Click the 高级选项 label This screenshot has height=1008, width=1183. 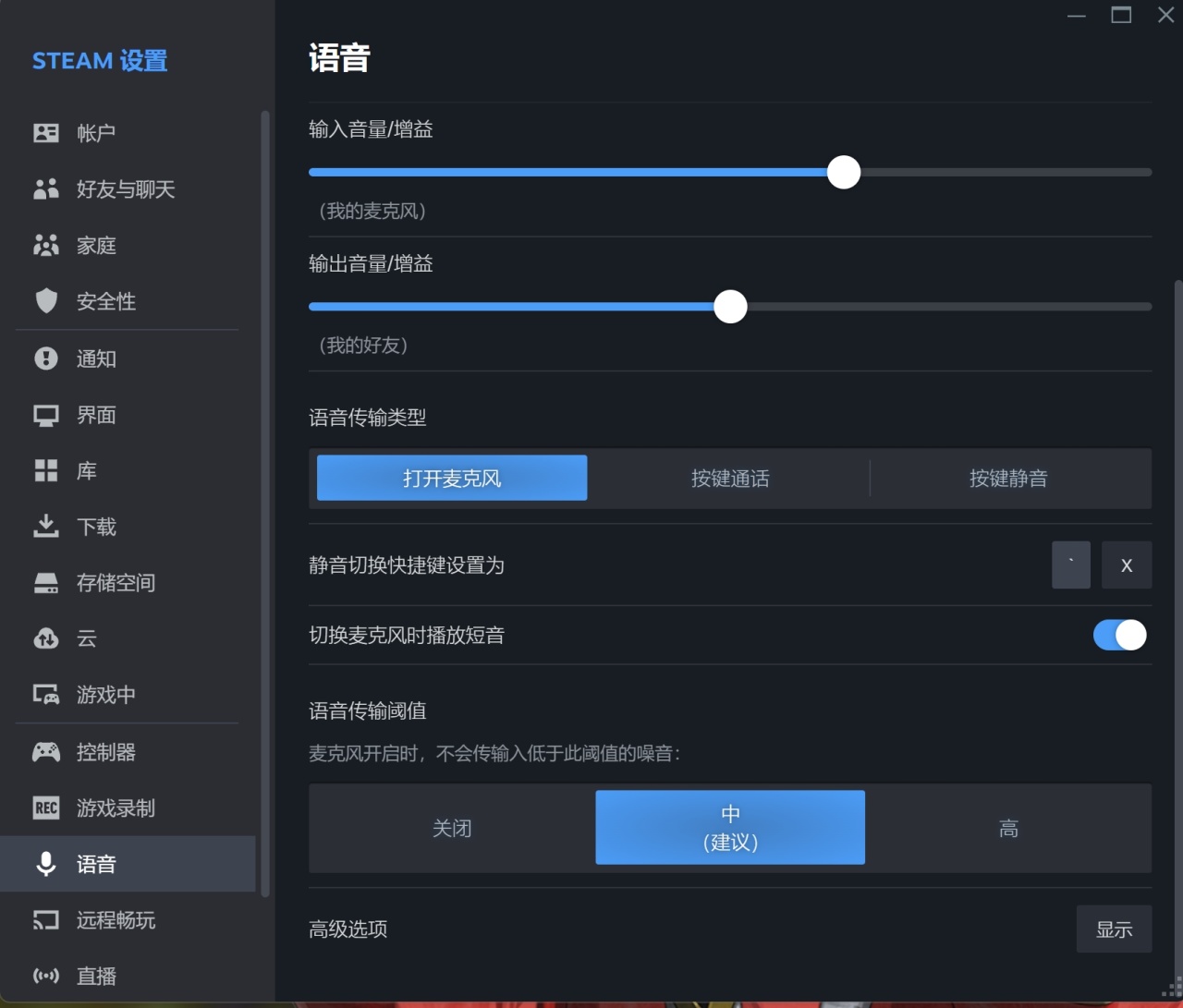click(x=348, y=929)
